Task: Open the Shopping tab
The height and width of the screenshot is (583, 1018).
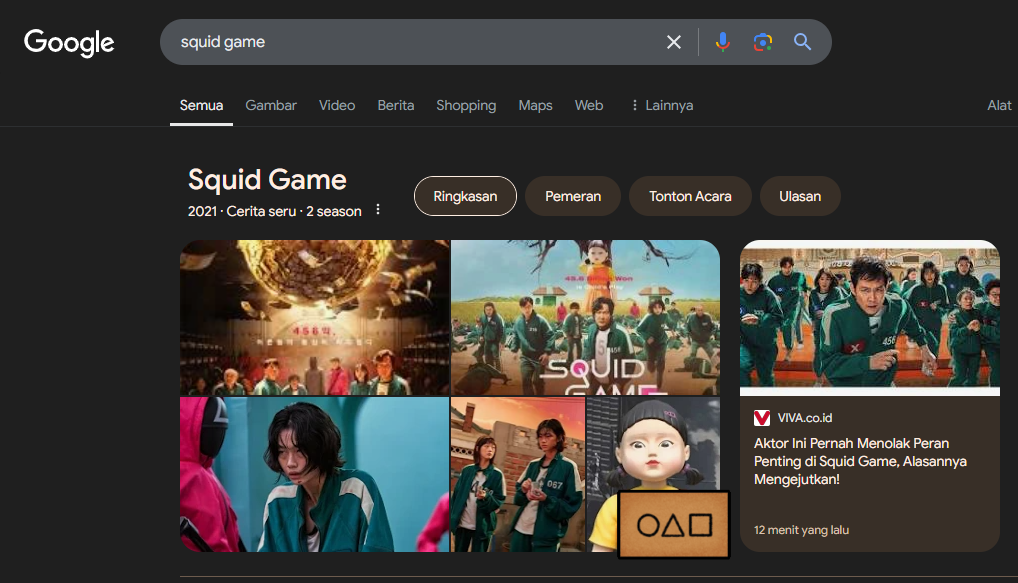Action: pyautogui.click(x=466, y=105)
